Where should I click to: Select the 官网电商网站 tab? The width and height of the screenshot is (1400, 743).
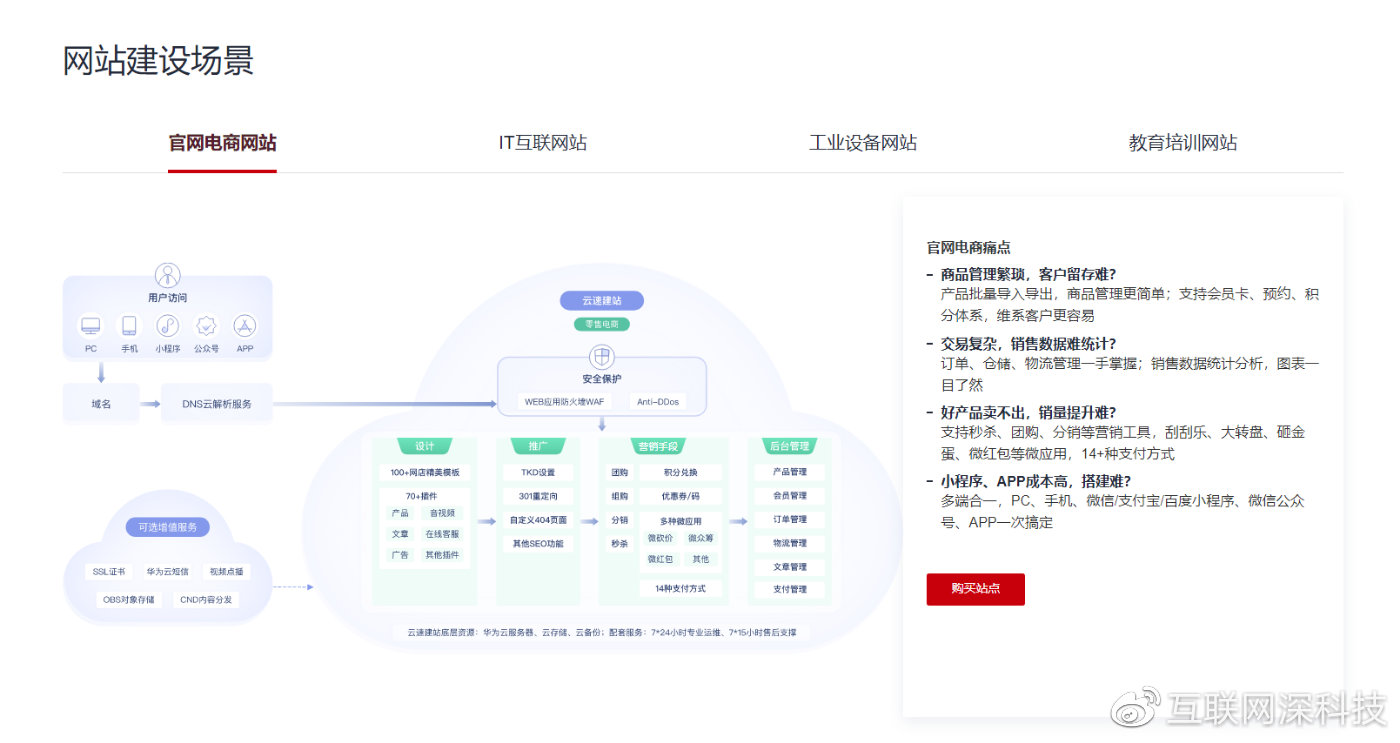coord(222,143)
